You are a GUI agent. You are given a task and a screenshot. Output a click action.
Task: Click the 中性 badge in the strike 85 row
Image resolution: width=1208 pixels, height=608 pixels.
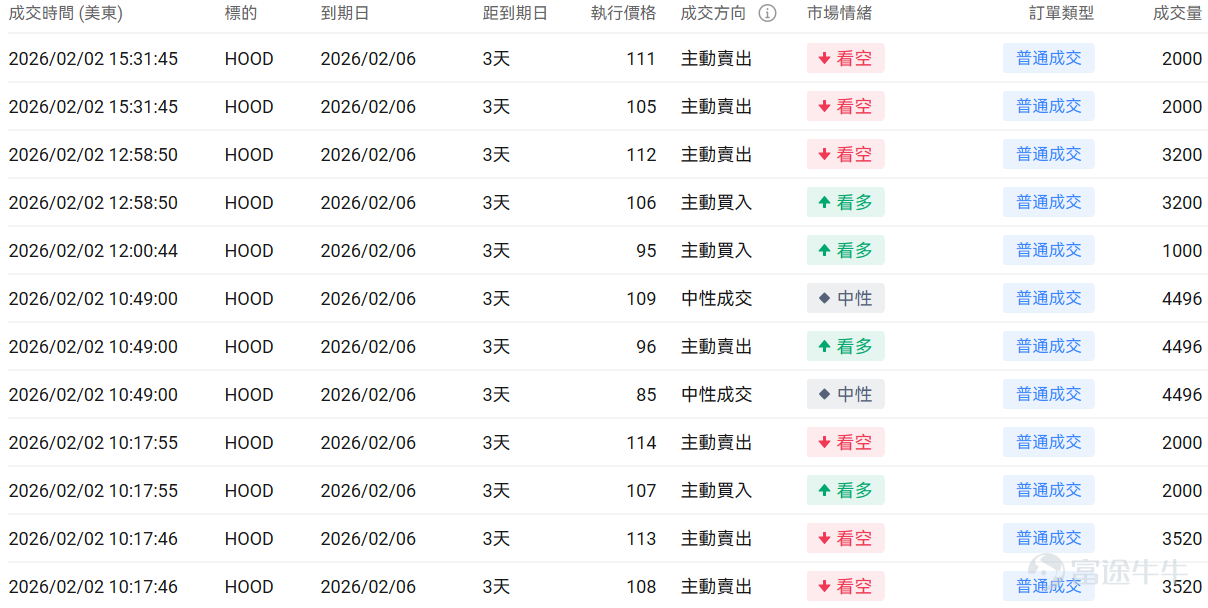tap(846, 394)
